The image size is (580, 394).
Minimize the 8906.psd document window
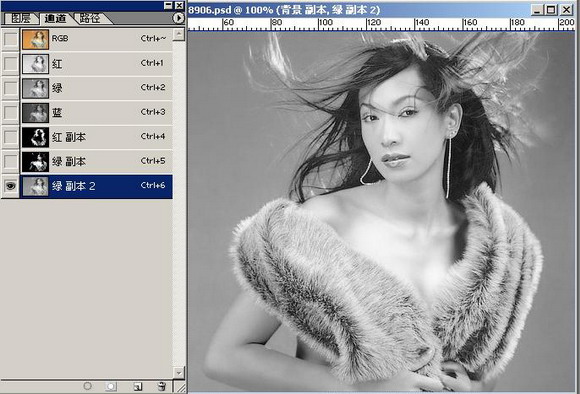537,10
